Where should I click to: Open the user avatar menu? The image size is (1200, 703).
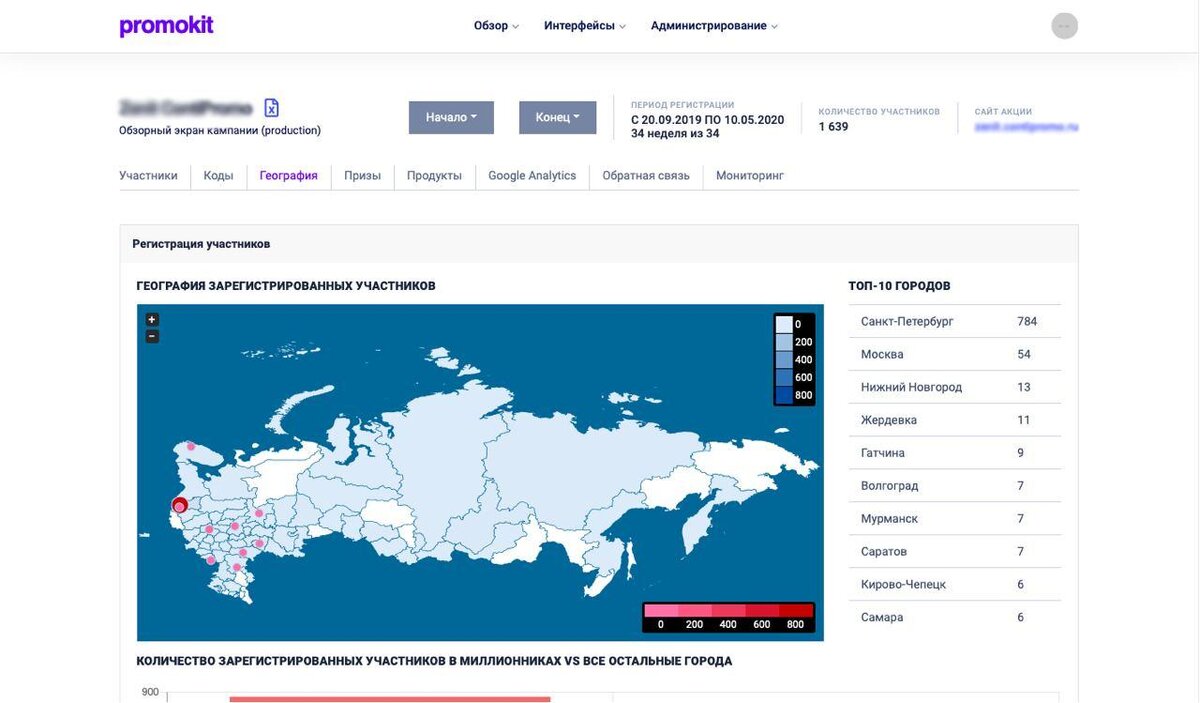click(x=1065, y=26)
